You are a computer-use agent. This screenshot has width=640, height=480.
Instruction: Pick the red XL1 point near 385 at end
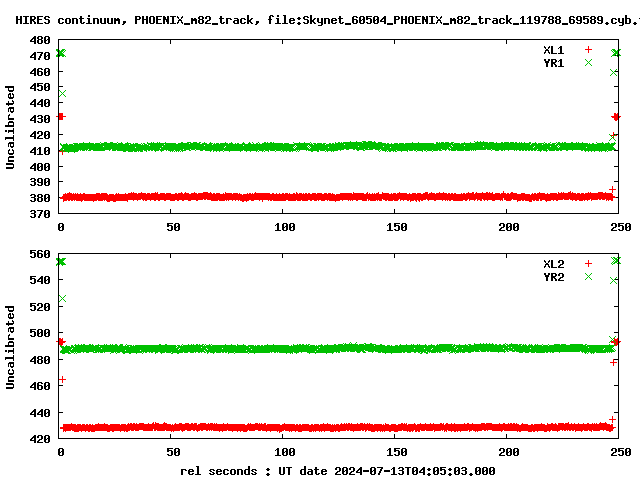(x=612, y=189)
